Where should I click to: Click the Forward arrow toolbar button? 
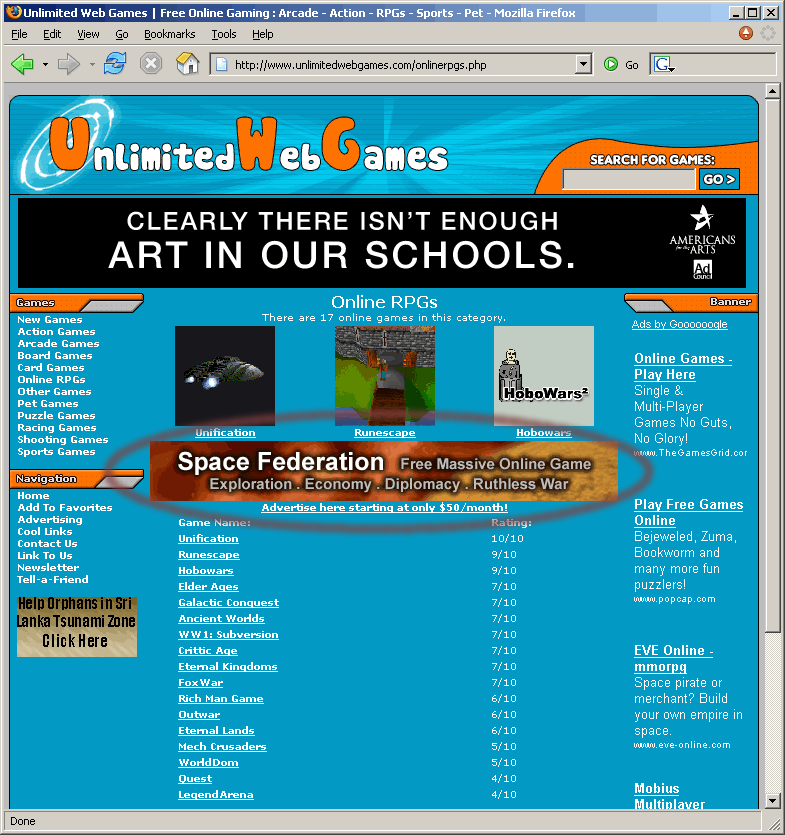click(69, 65)
